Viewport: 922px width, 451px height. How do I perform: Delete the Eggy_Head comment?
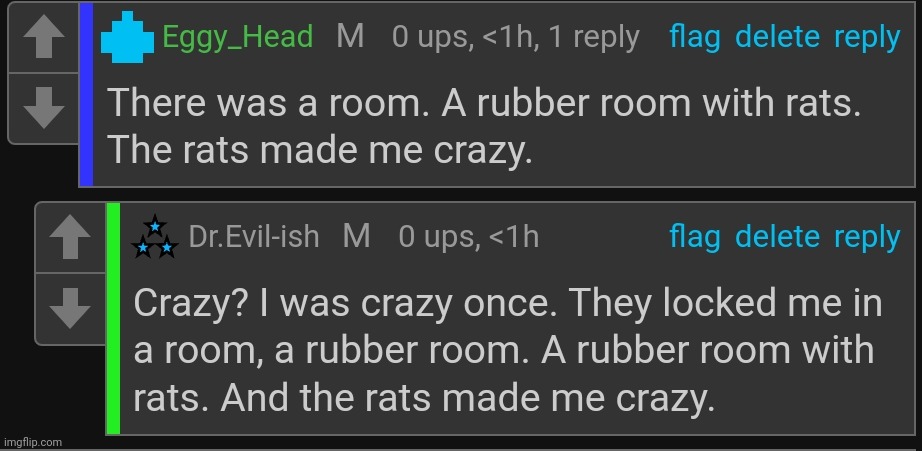[777, 38]
